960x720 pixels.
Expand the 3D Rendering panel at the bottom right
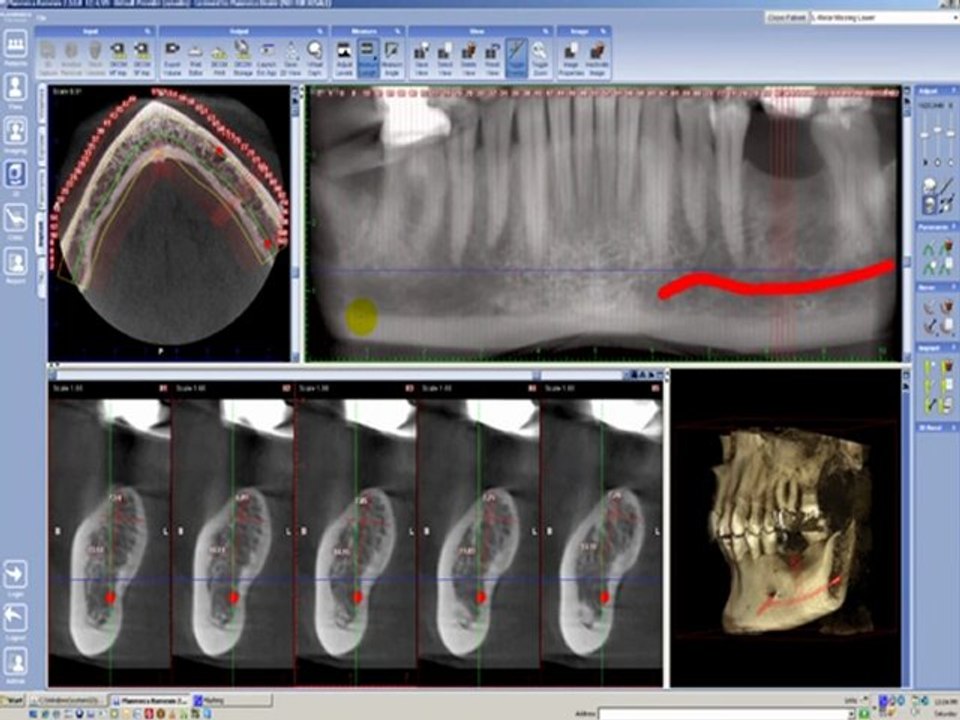click(953, 427)
